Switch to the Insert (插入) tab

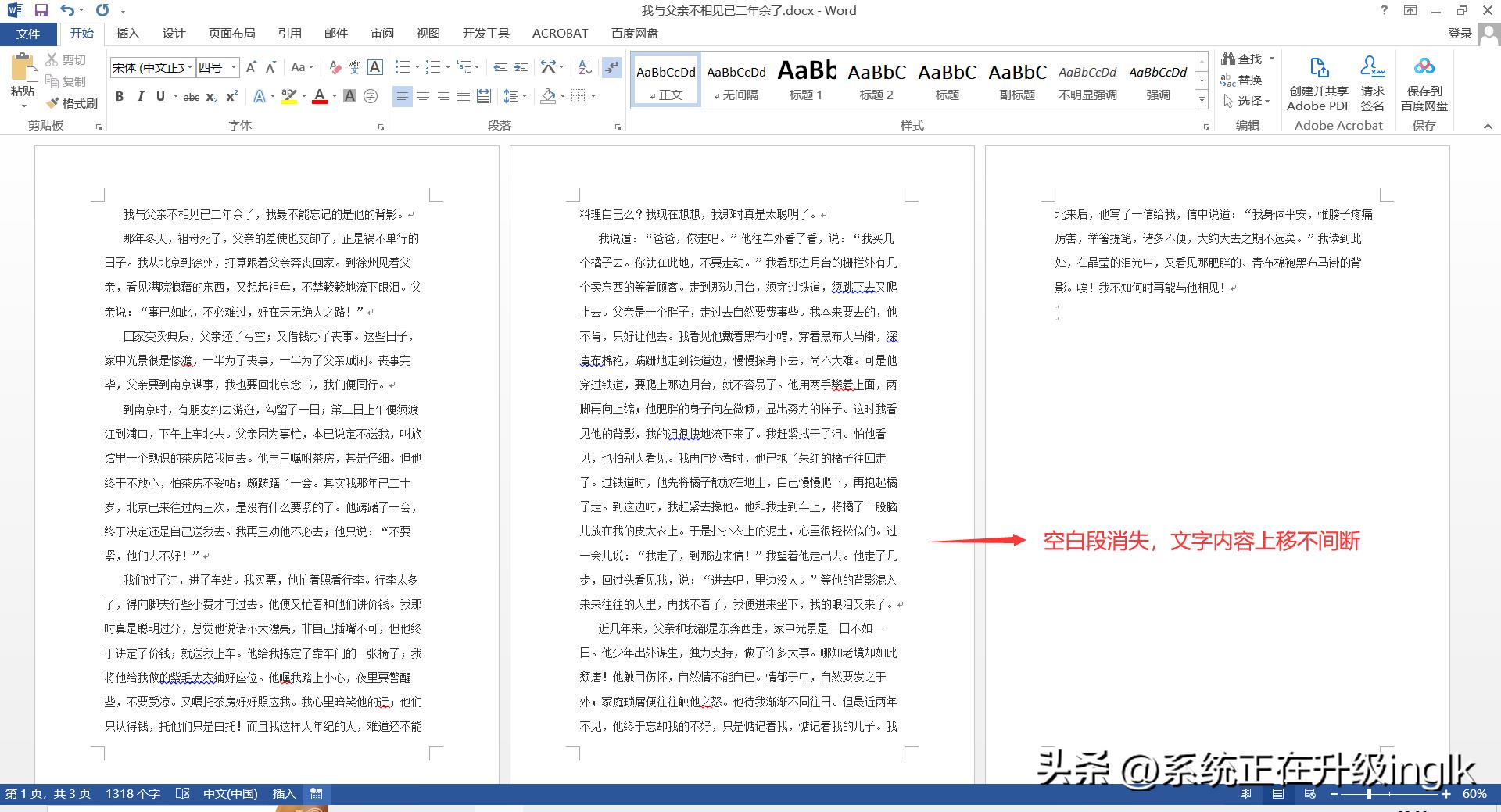click(127, 34)
